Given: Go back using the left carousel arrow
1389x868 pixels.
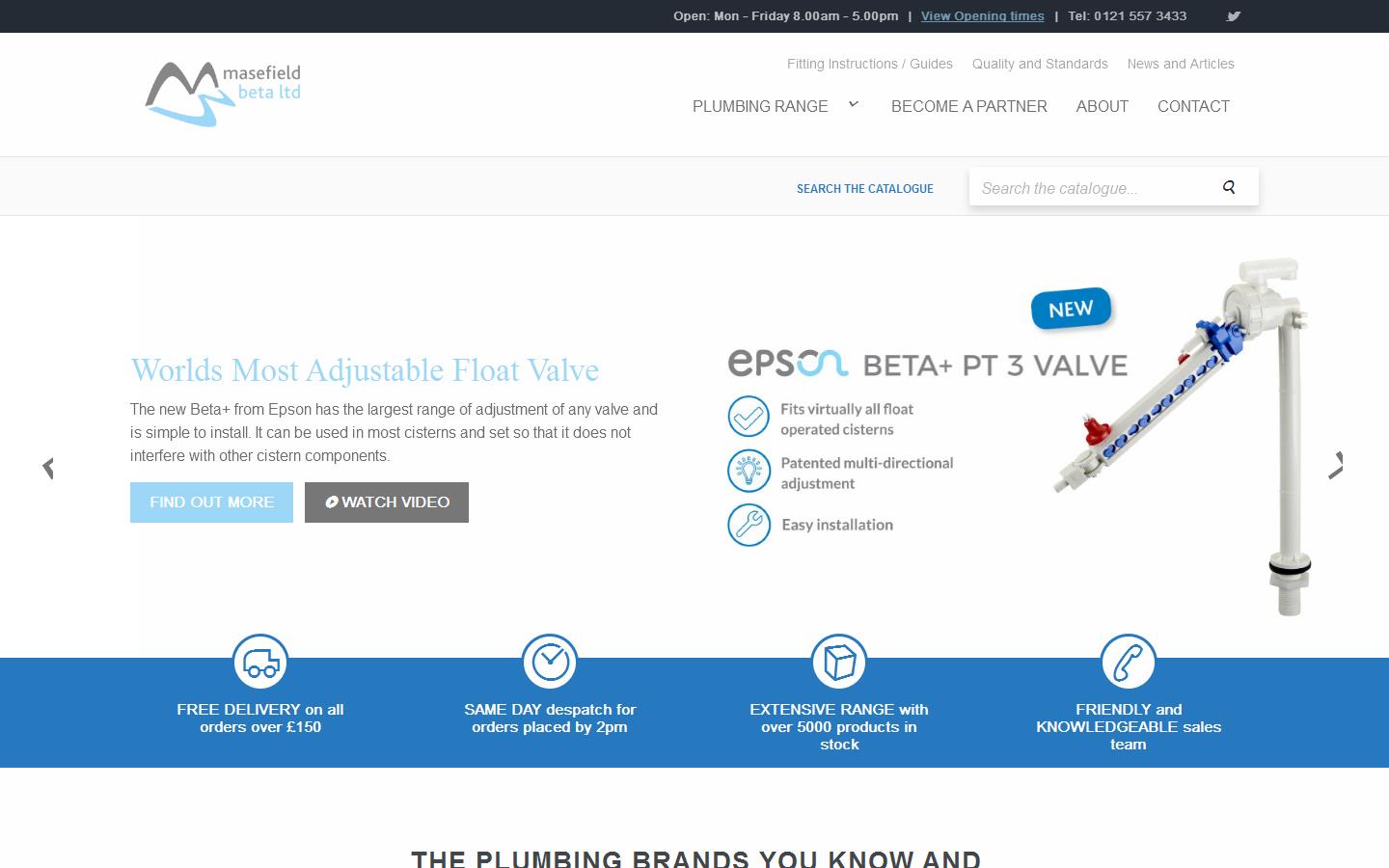Looking at the screenshot, I should pos(48,466).
